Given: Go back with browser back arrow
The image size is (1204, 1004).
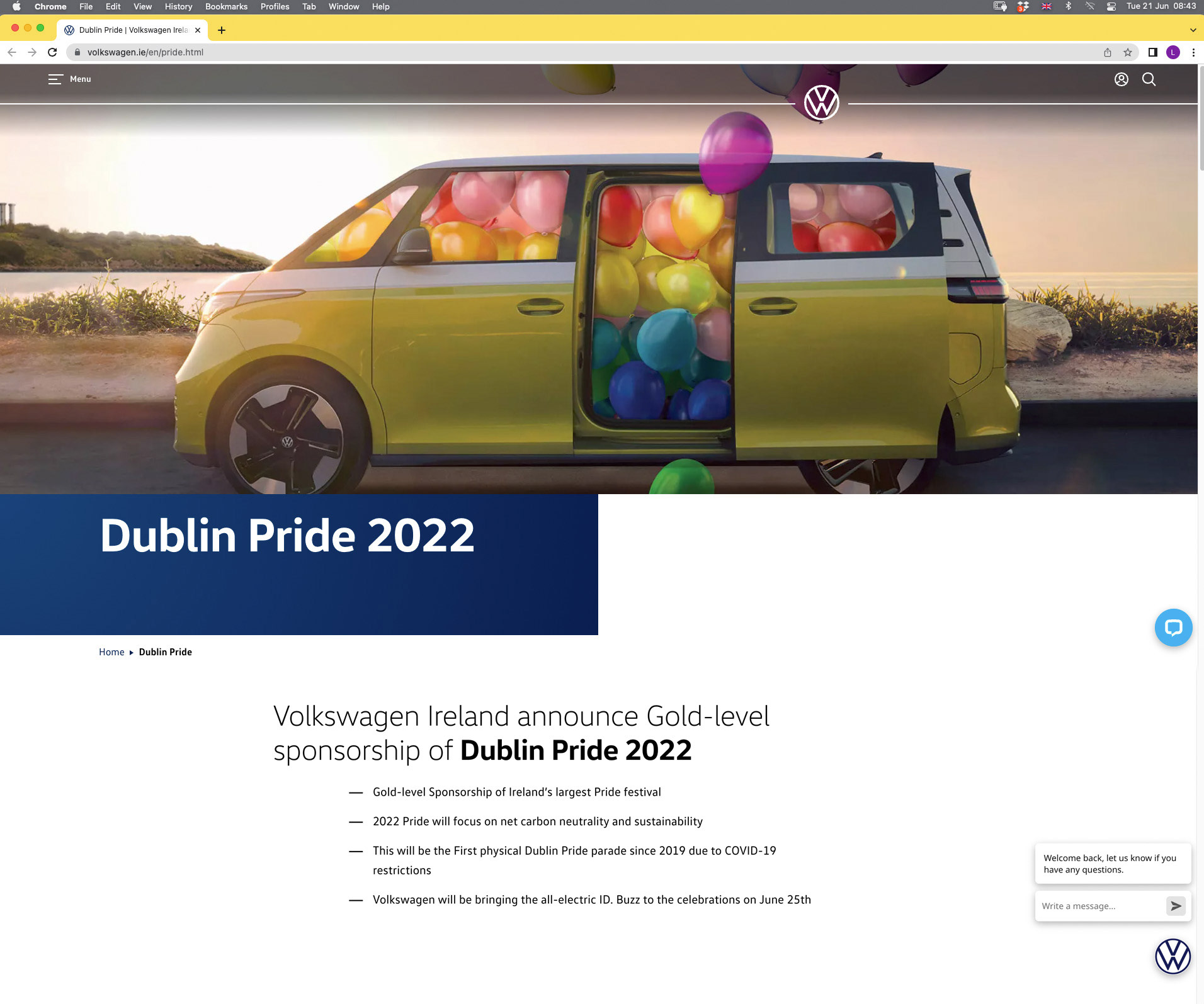Looking at the screenshot, I should (x=12, y=52).
